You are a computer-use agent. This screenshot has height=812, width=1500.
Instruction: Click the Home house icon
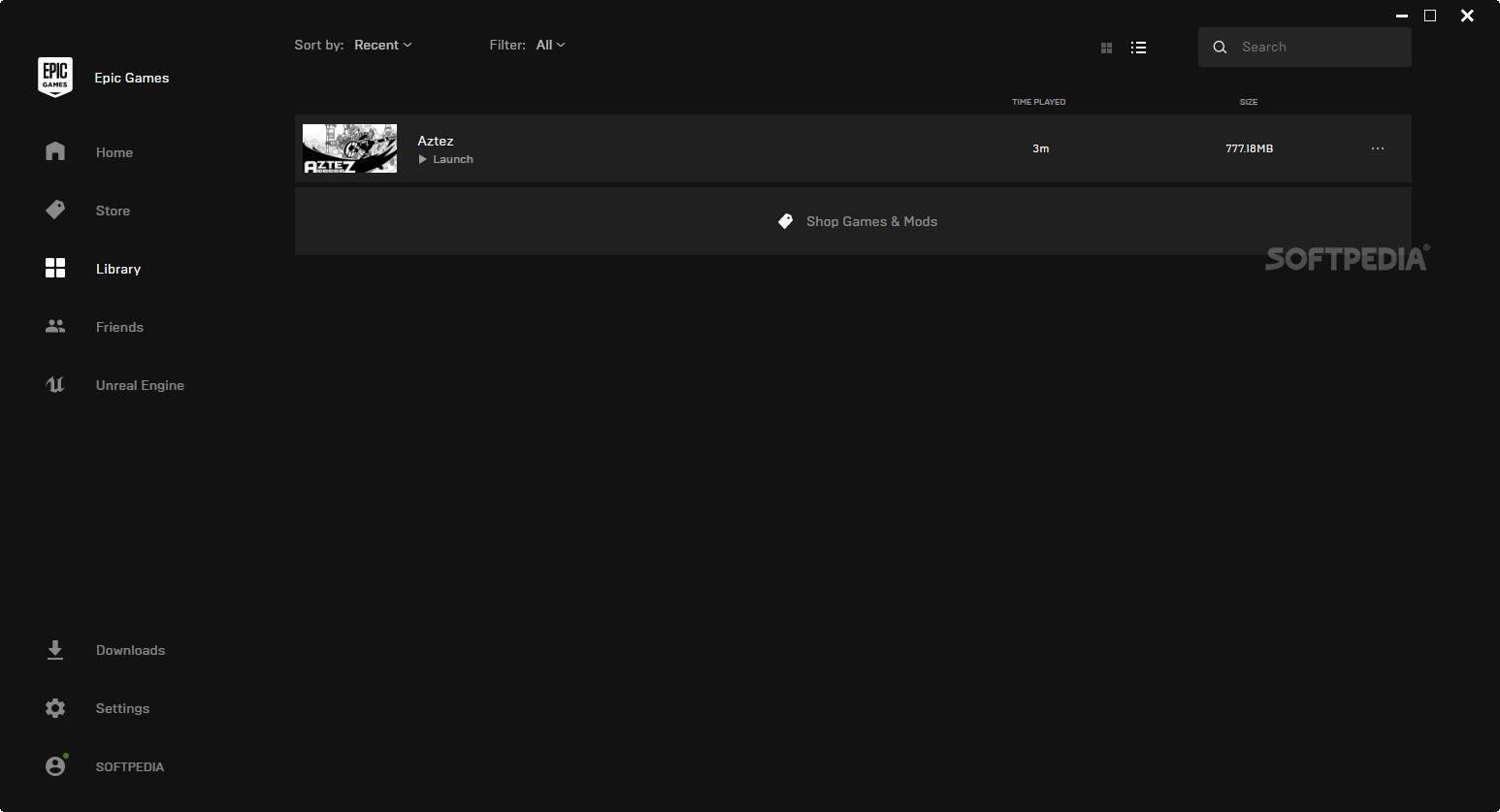(x=55, y=151)
